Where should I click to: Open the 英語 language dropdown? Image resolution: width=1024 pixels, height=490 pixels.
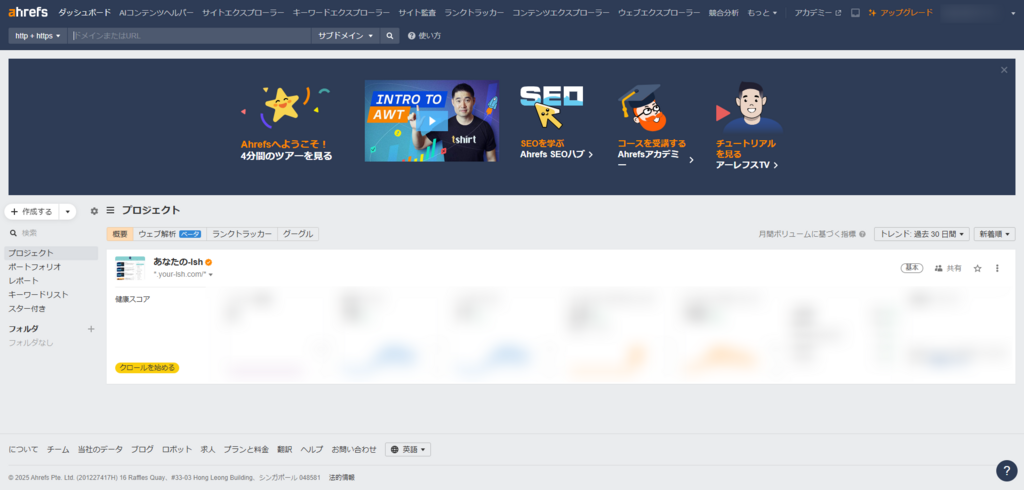tap(408, 449)
